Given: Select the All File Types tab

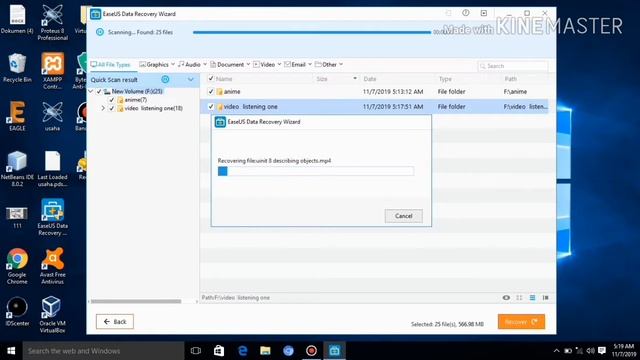Looking at the screenshot, I should click(111, 64).
